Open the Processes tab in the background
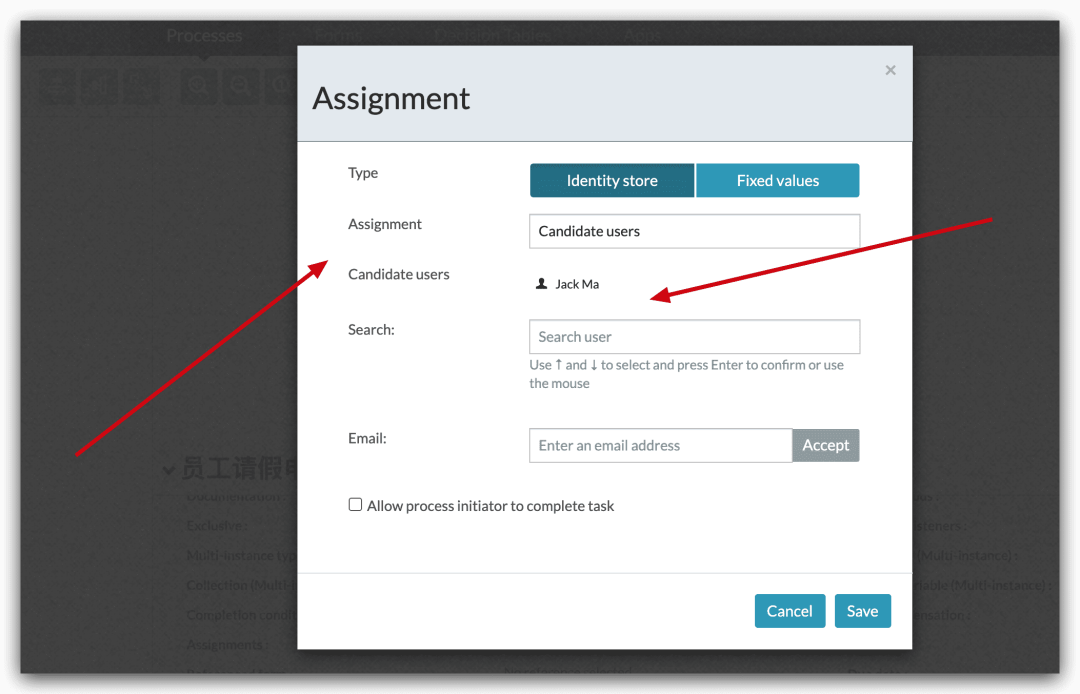1080x694 pixels. [x=205, y=35]
